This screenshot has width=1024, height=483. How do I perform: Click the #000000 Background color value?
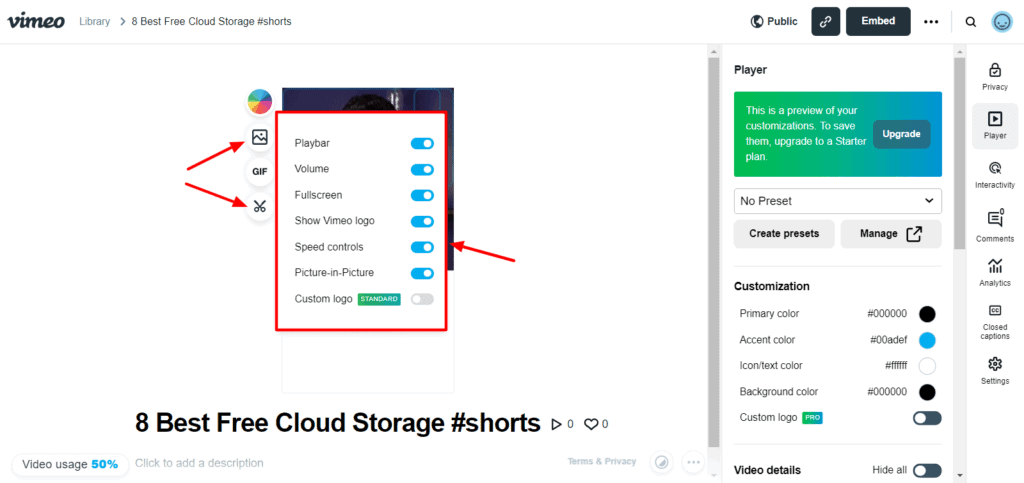click(887, 392)
